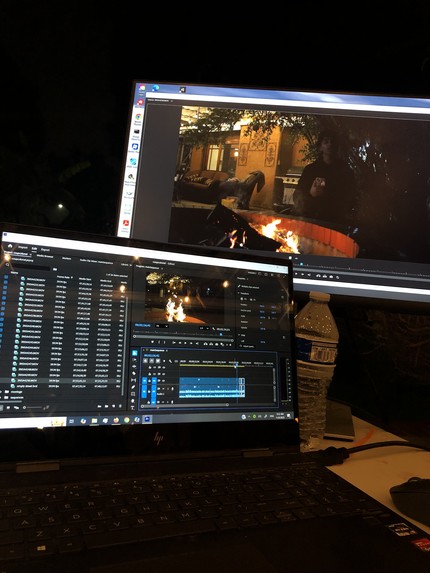Viewport: 430px width, 573px height.
Task: Click the Home icon in Premiere Pro
Action: click(10, 246)
